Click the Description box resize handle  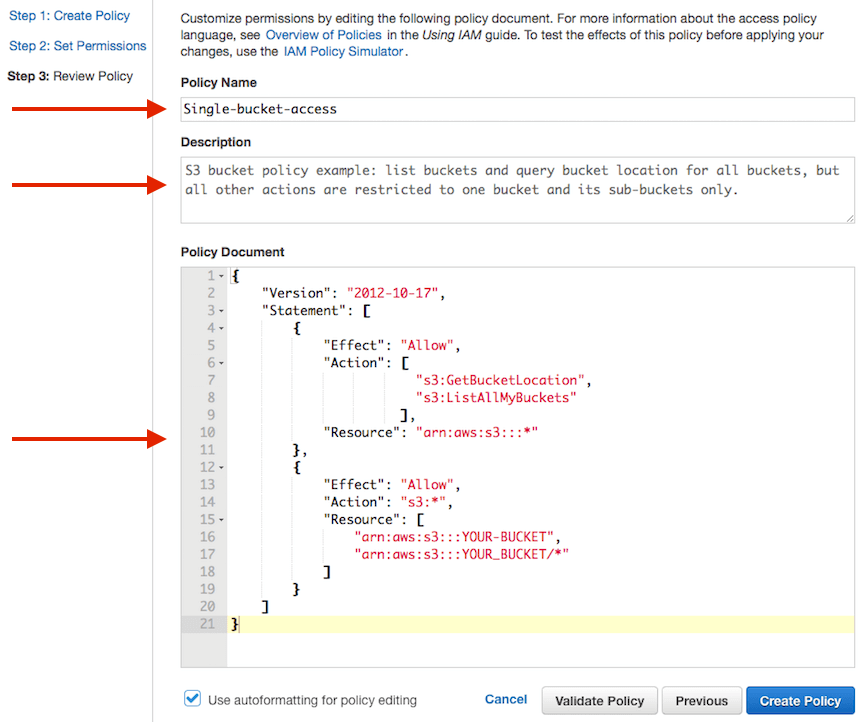click(850, 218)
